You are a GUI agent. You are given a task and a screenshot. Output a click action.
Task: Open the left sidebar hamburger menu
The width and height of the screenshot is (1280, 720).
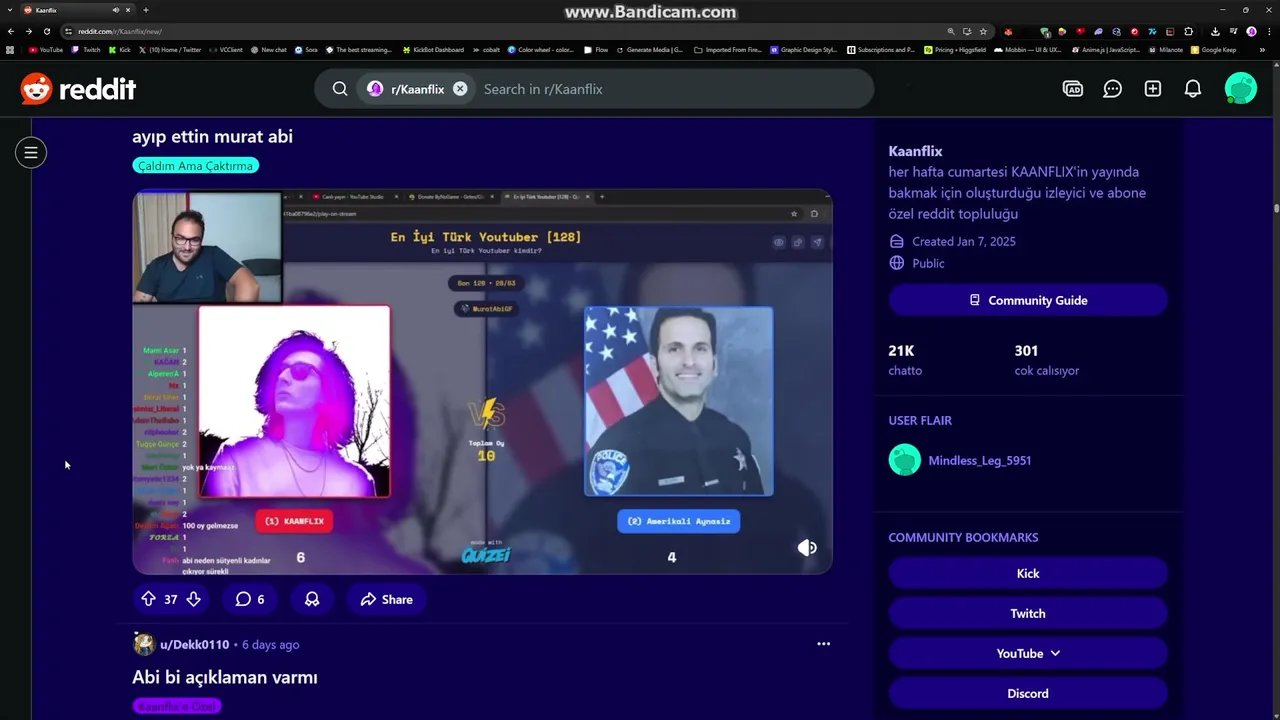click(31, 153)
